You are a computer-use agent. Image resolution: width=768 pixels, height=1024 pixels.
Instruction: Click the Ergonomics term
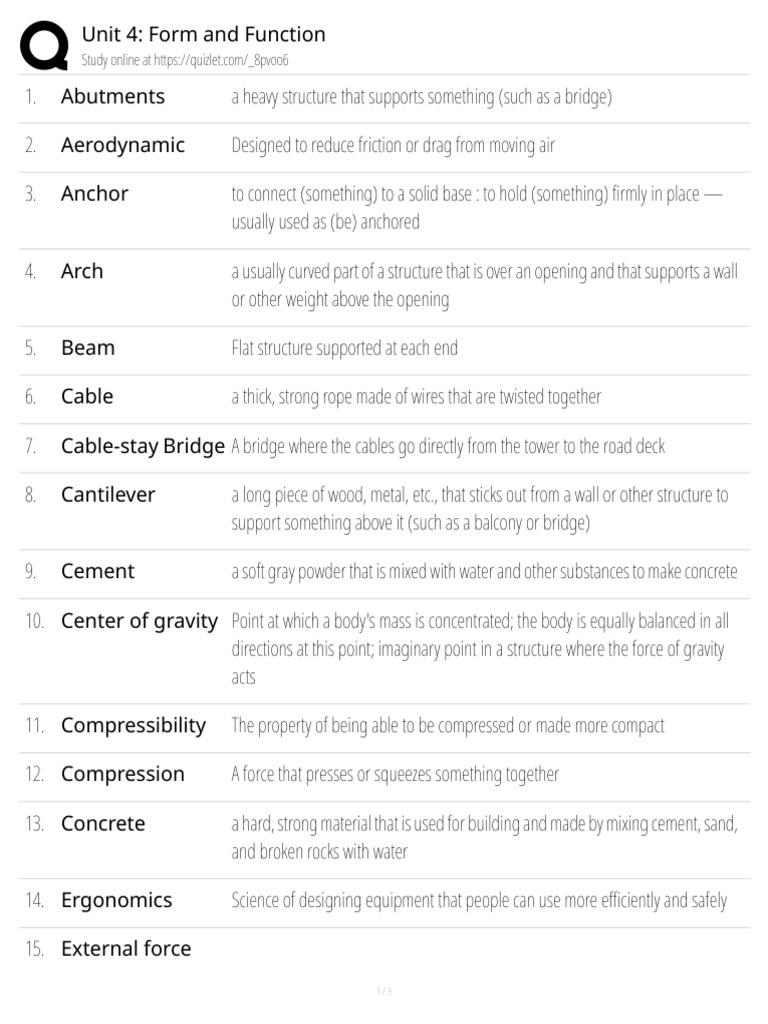[117, 901]
